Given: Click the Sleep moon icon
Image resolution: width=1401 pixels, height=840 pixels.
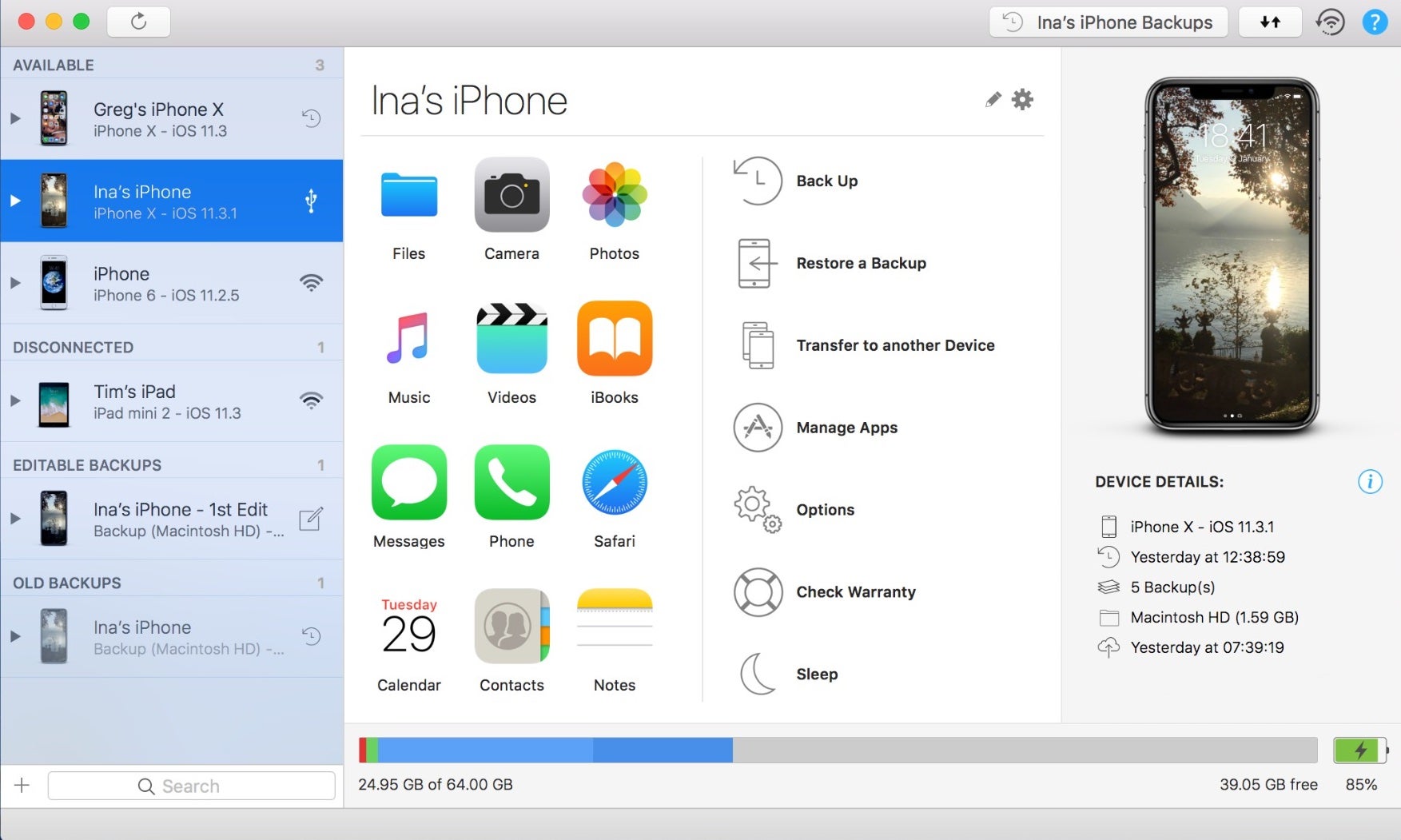Looking at the screenshot, I should [758, 674].
